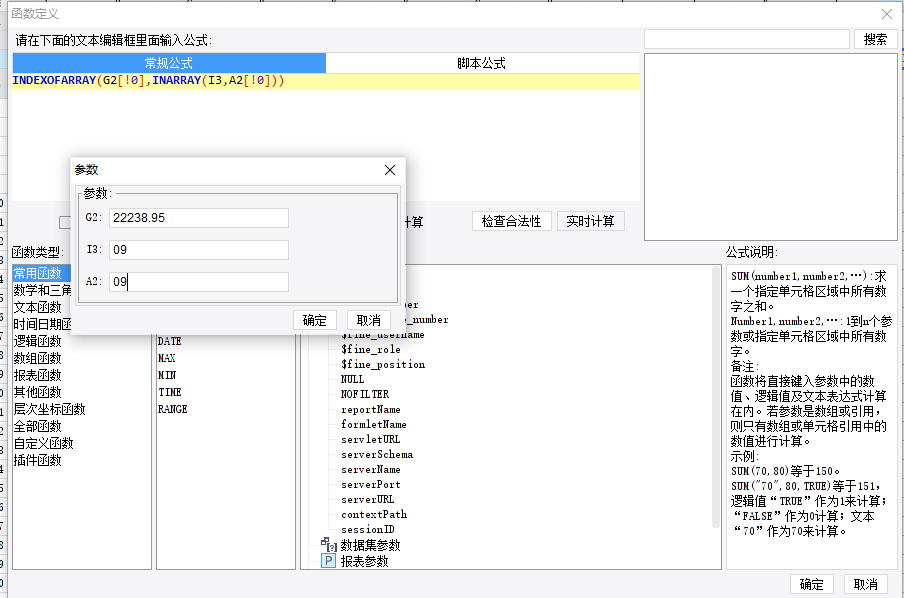Select serverName variable
904x598 pixels.
point(371,469)
